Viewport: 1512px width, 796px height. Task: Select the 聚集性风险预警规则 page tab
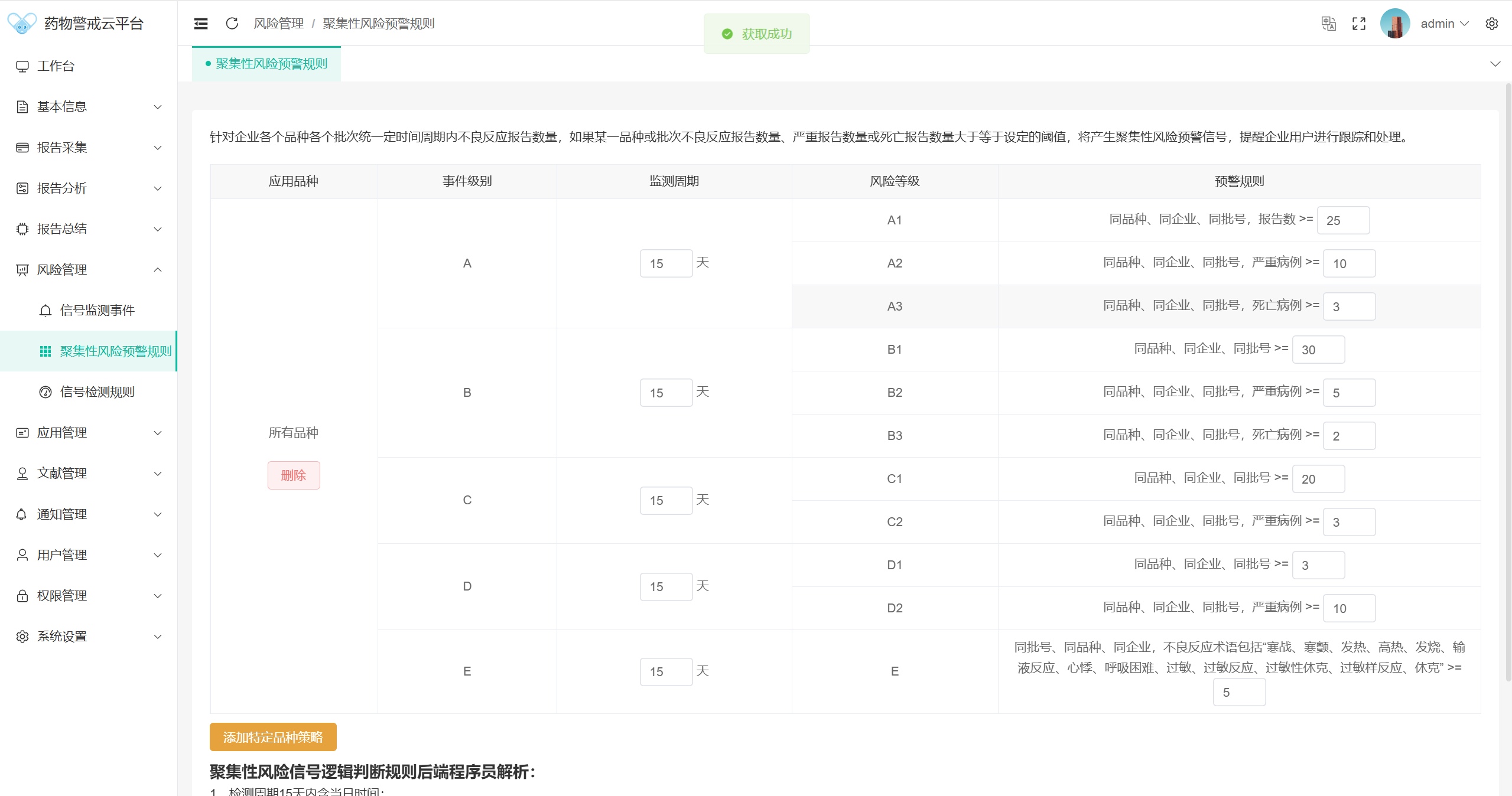tap(271, 64)
